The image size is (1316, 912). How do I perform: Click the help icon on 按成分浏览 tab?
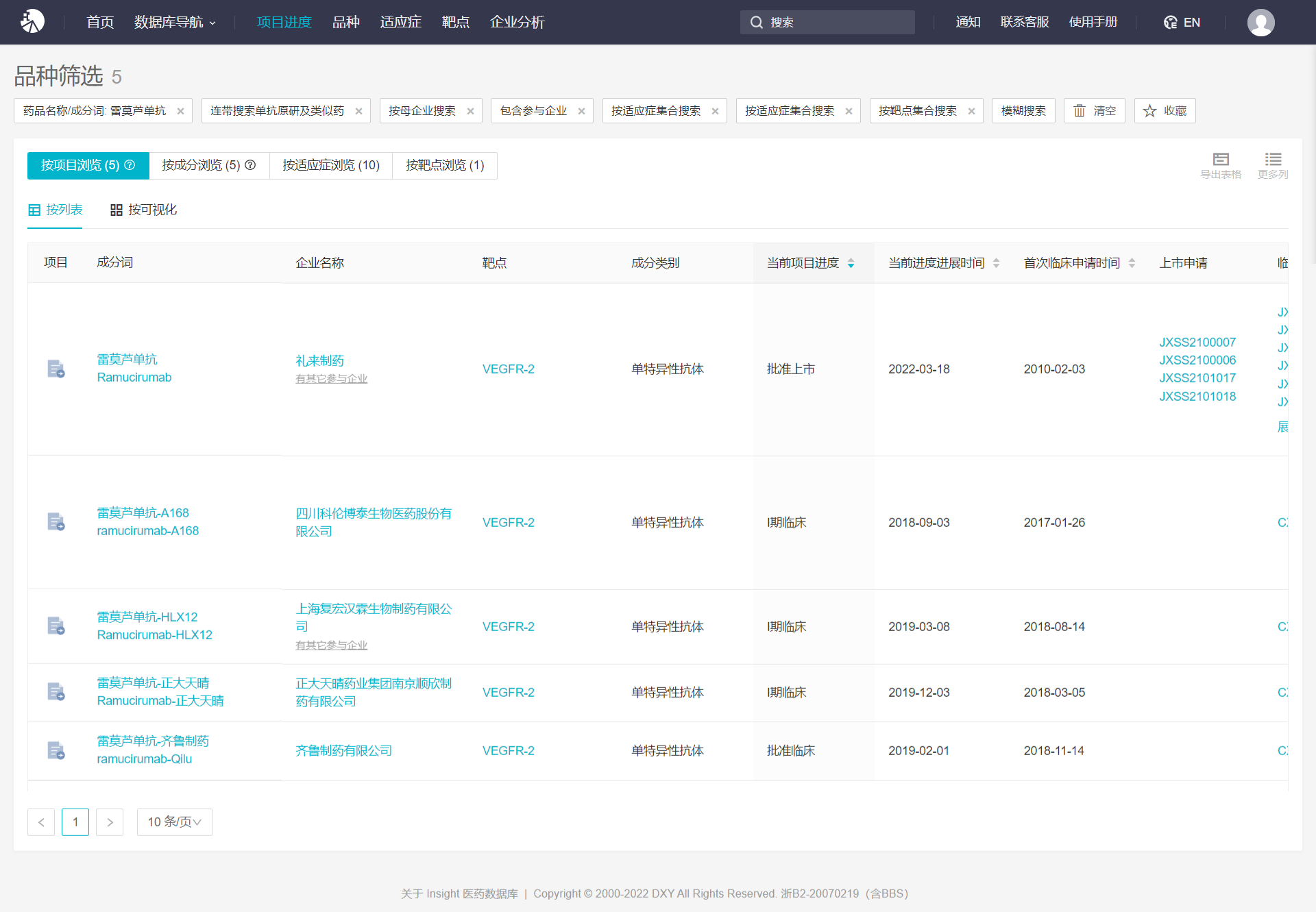click(x=250, y=165)
